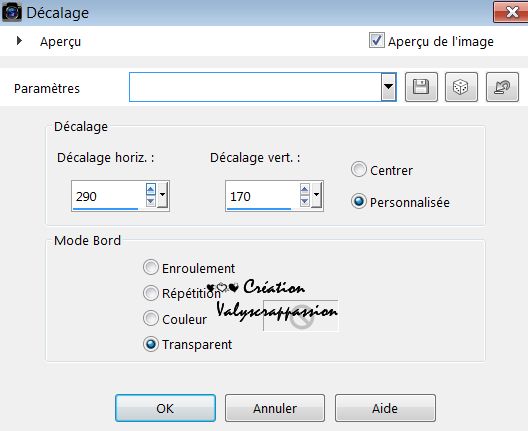Click the reset to default icon
The width and height of the screenshot is (528, 431).
[x=502, y=87]
